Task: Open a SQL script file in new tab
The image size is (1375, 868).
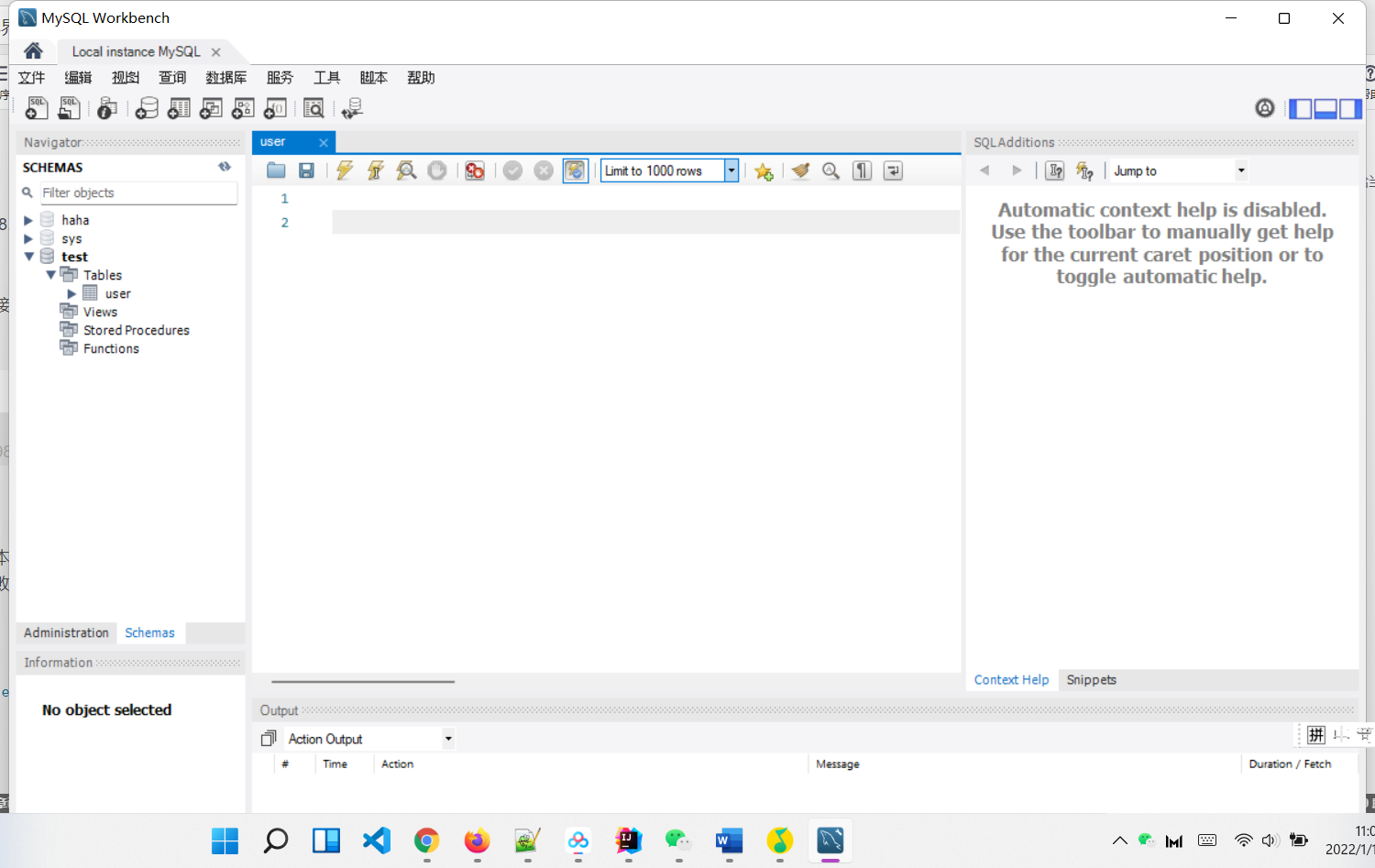Action: point(69,108)
